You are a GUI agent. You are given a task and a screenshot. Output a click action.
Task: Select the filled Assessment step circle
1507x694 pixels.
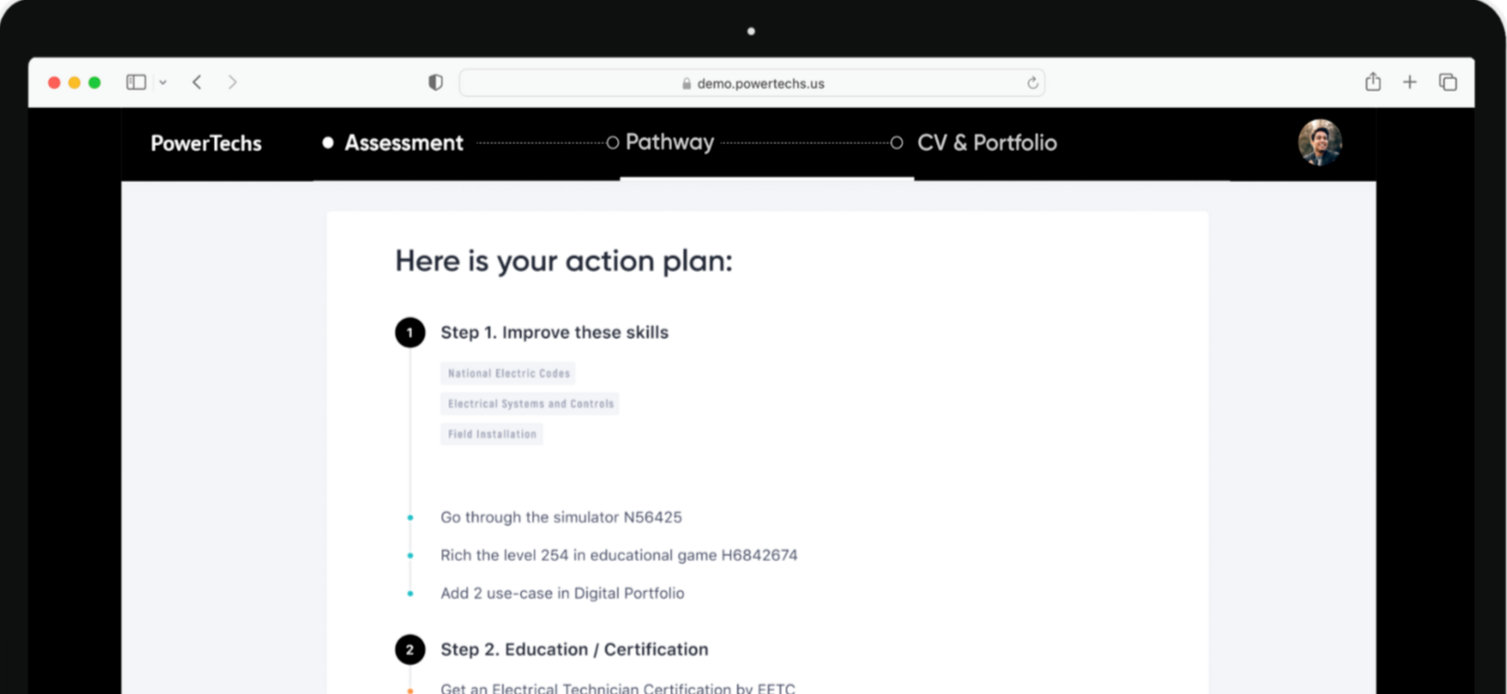327,142
